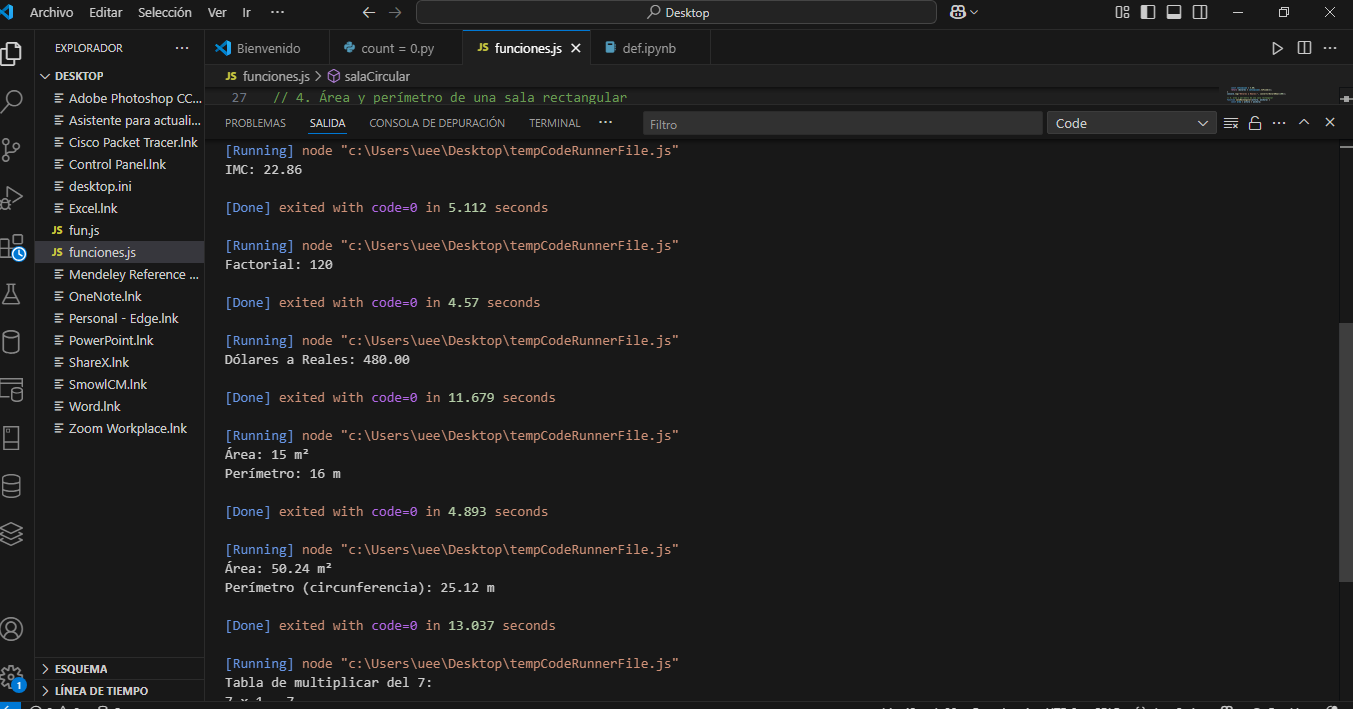1357x709 pixels.
Task: Maximize the panel with the chevron-up
Action: [1304, 122]
